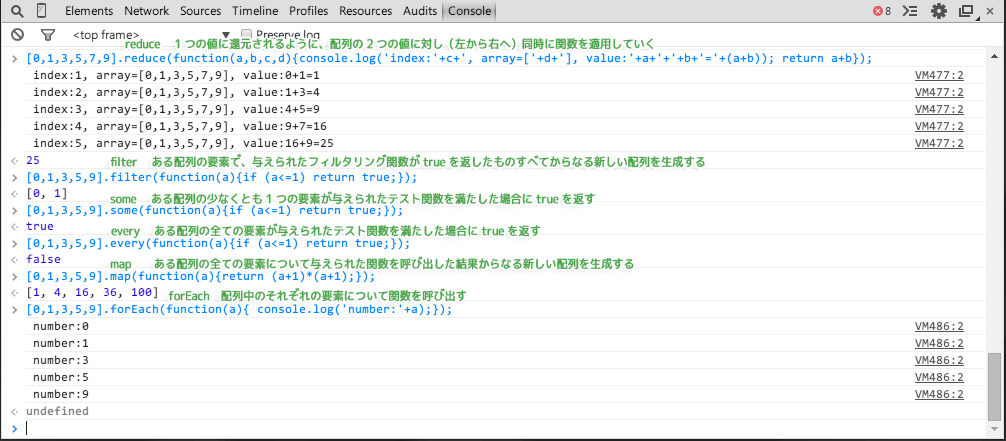Click log line value:9+7=16
Viewport: 1006px width, 441px height.
180,126
